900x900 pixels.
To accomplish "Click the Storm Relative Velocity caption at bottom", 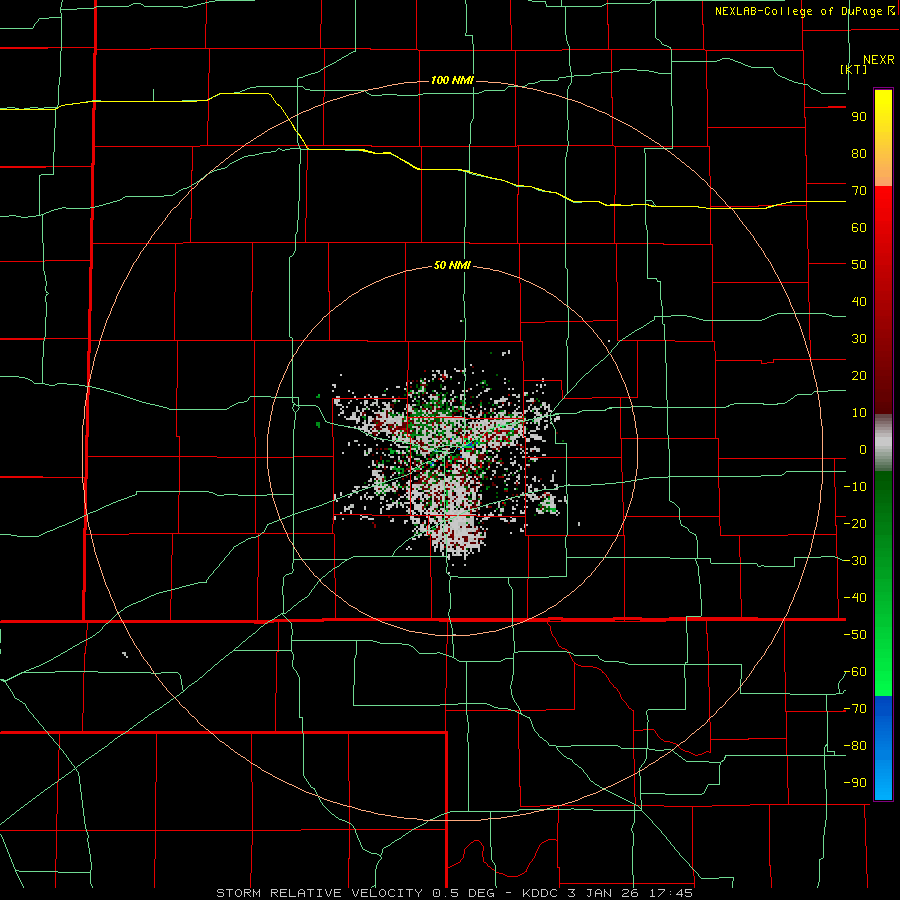I will pyautogui.click(x=454, y=893).
